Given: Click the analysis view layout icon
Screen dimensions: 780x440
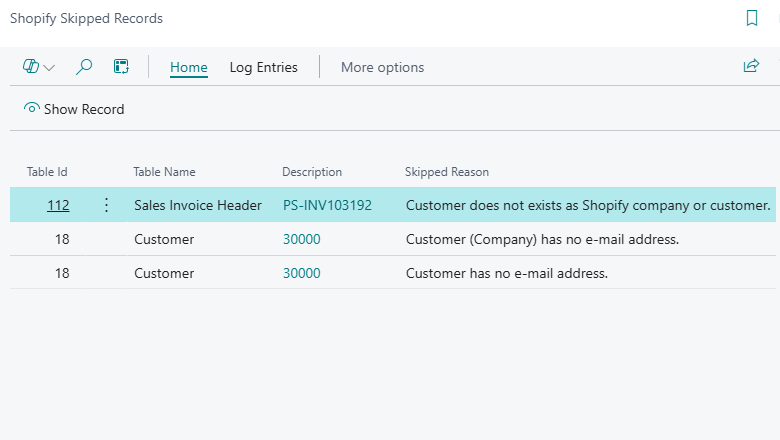Looking at the screenshot, I should click(121, 67).
